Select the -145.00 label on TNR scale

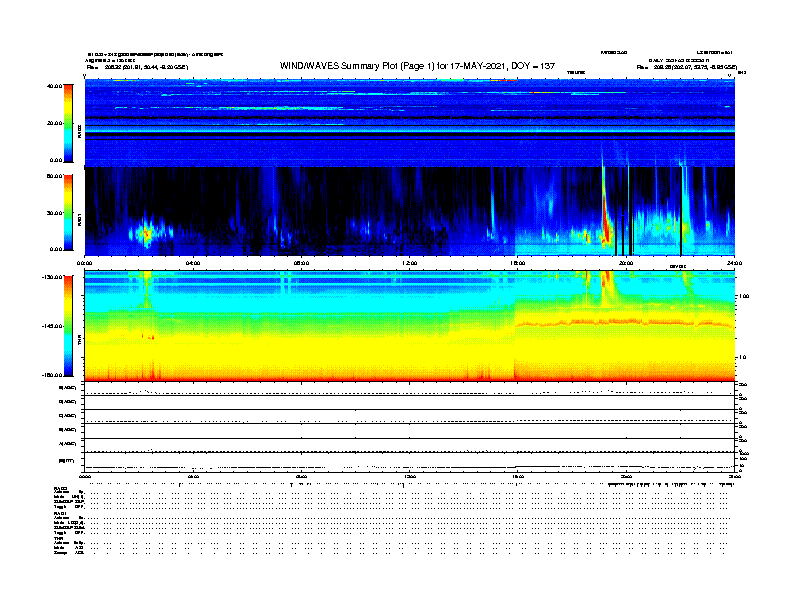tap(52, 326)
